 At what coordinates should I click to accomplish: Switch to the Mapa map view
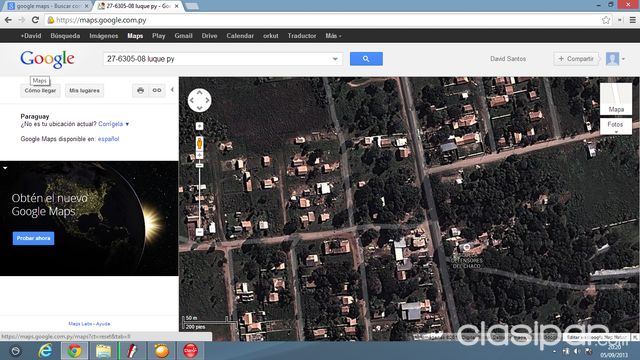click(616, 100)
